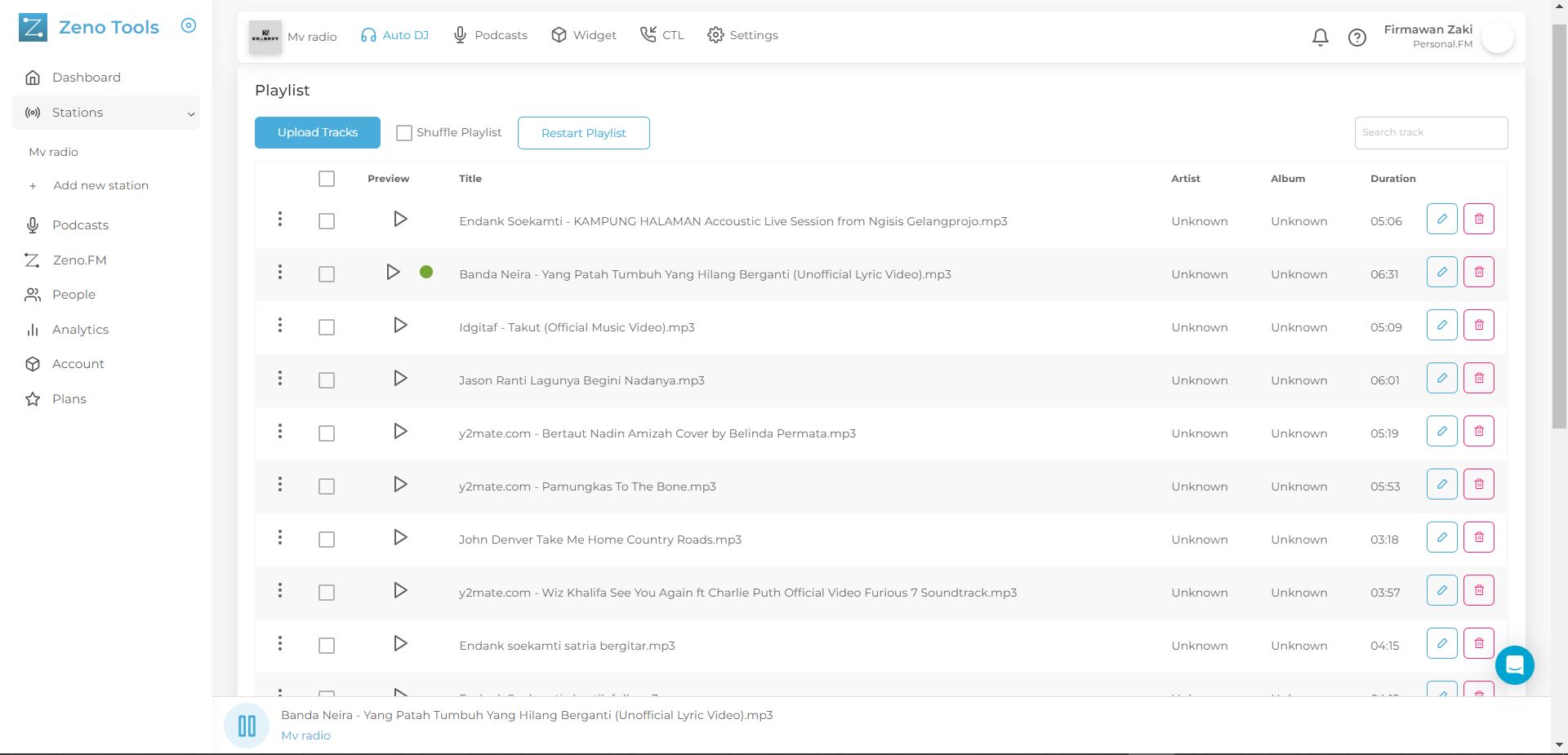Open Plans in the sidebar

[x=56, y=399]
